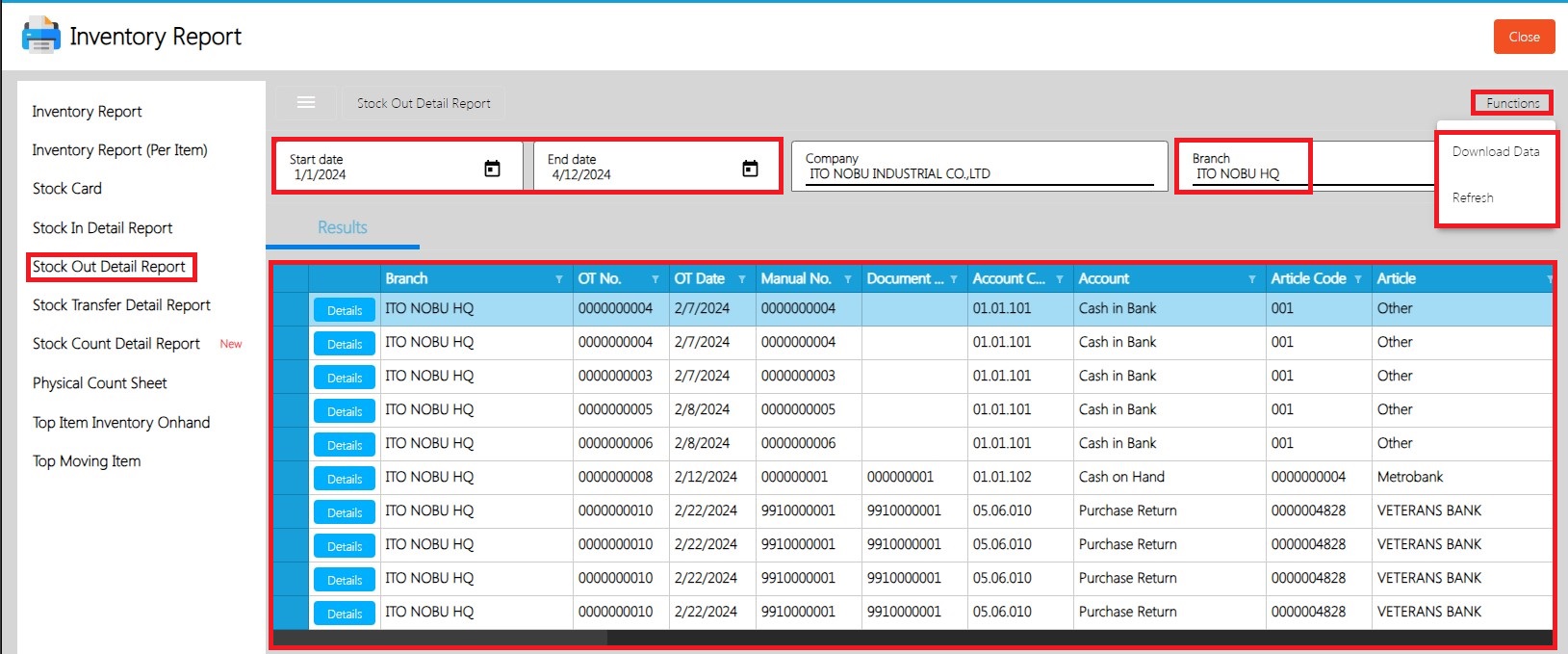1568x654 pixels.
Task: Click Details for OT No. 0000000005
Action: click(x=345, y=411)
